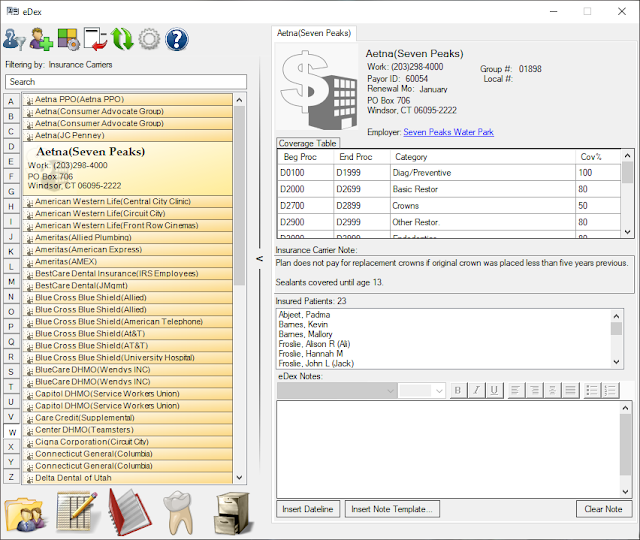Image resolution: width=640 pixels, height=540 pixels.
Task: Click the Clear Note button
Action: click(x=604, y=509)
